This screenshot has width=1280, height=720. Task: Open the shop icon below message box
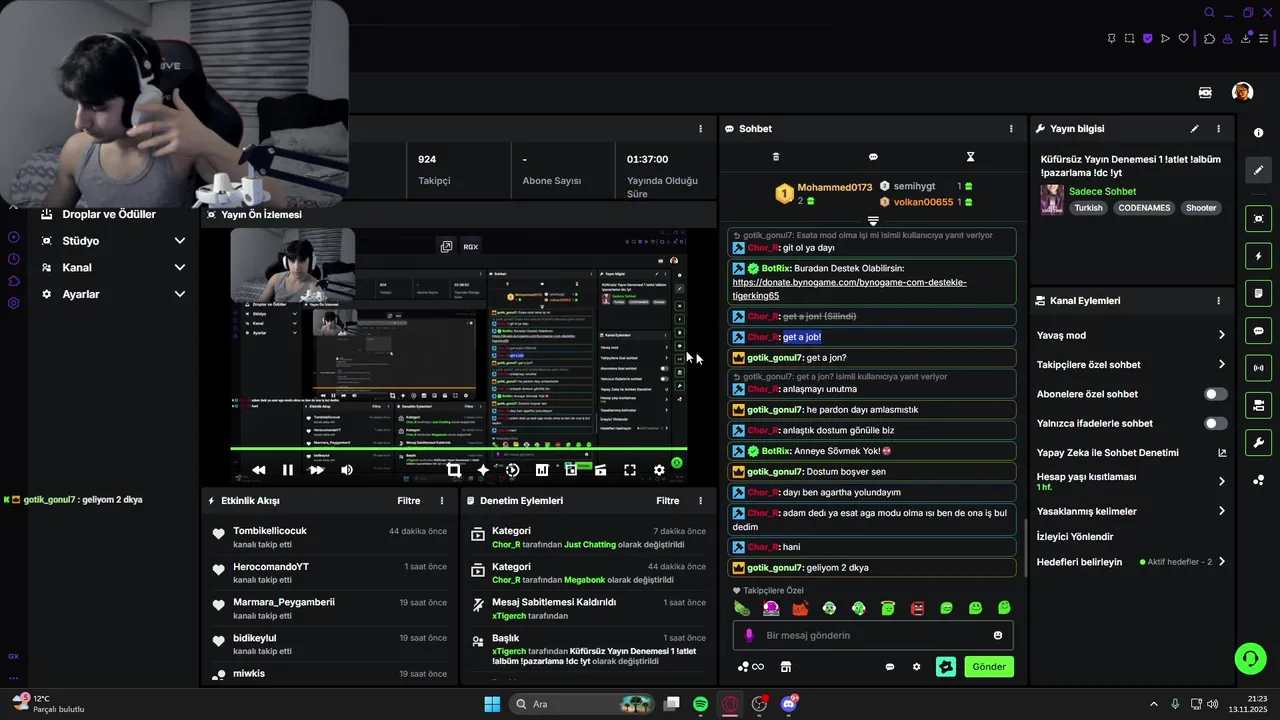pyautogui.click(x=786, y=667)
